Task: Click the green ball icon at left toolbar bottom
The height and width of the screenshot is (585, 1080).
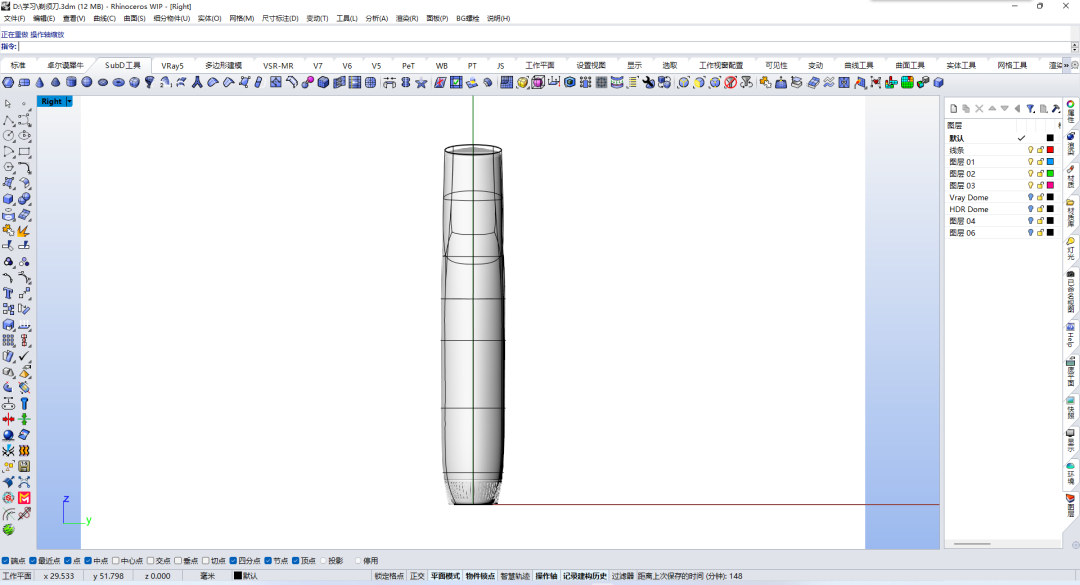Action: tap(8, 530)
